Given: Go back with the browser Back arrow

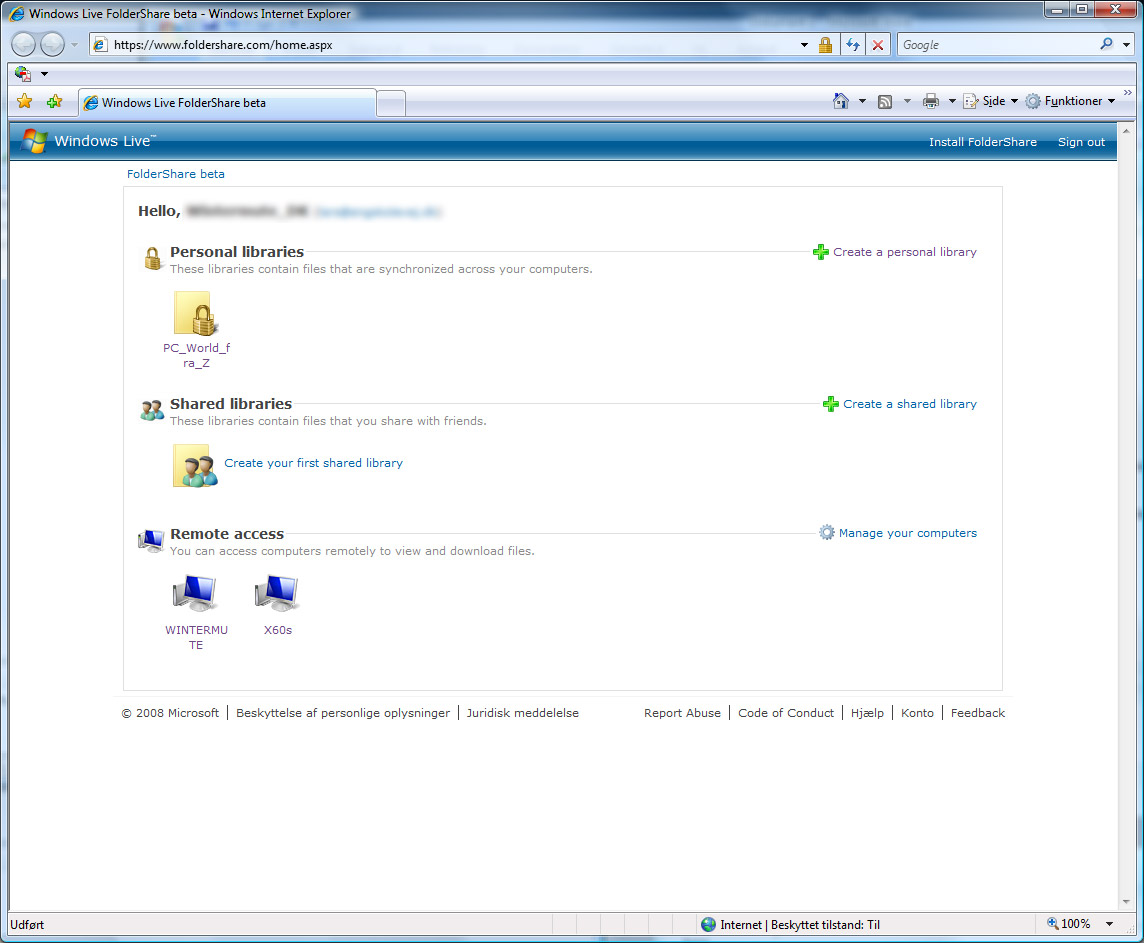Looking at the screenshot, I should 23,44.
